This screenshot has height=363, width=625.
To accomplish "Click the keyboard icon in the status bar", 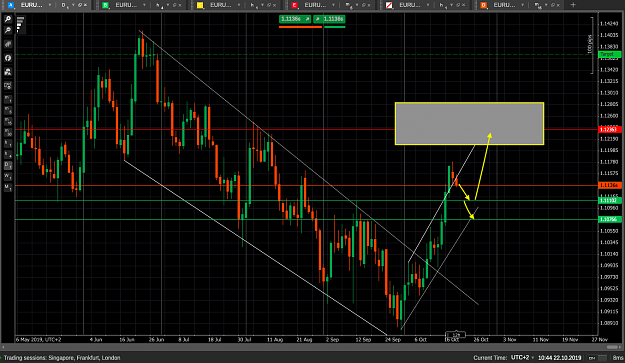I will (592, 358).
